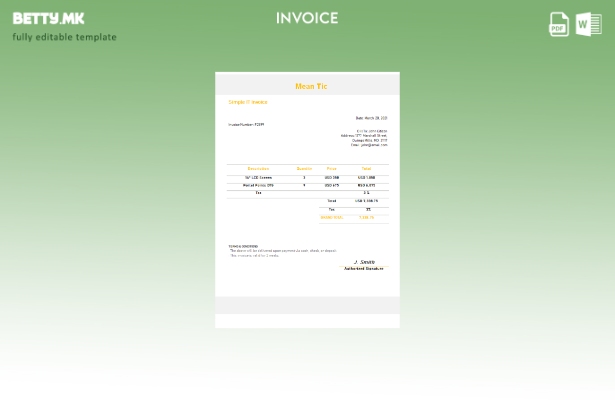Viewport: 615px width, 400px height.
Task: Click the Authorized Signature label
Action: coord(363,268)
